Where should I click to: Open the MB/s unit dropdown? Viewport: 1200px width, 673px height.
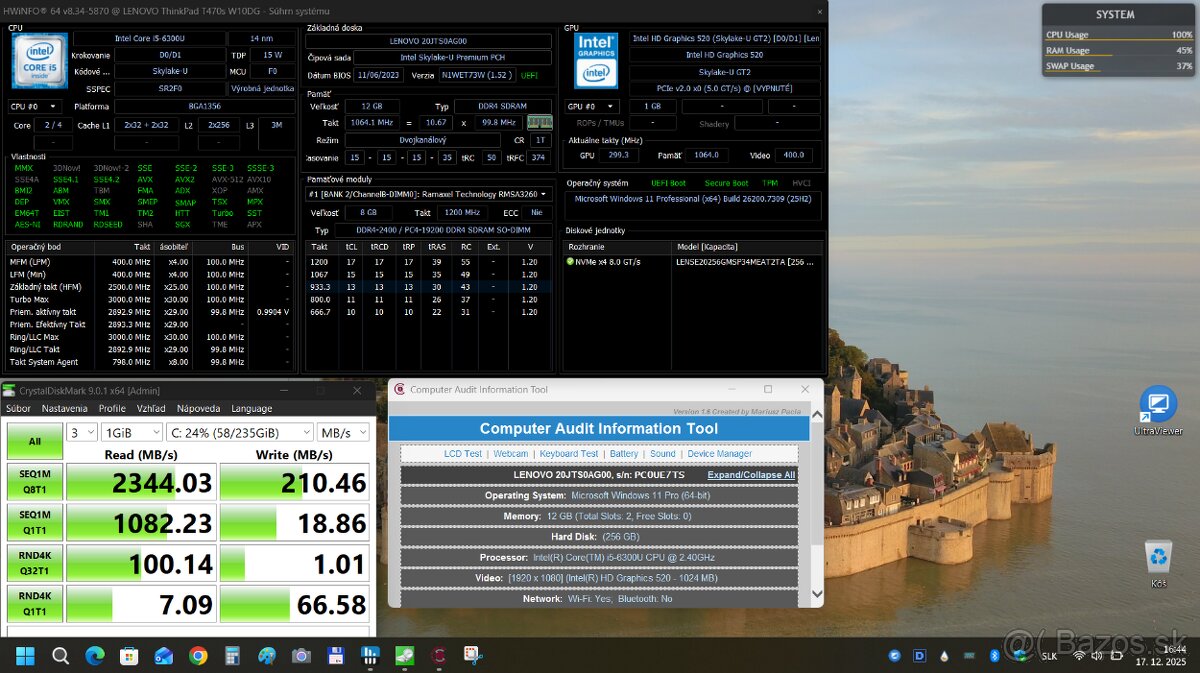point(343,432)
